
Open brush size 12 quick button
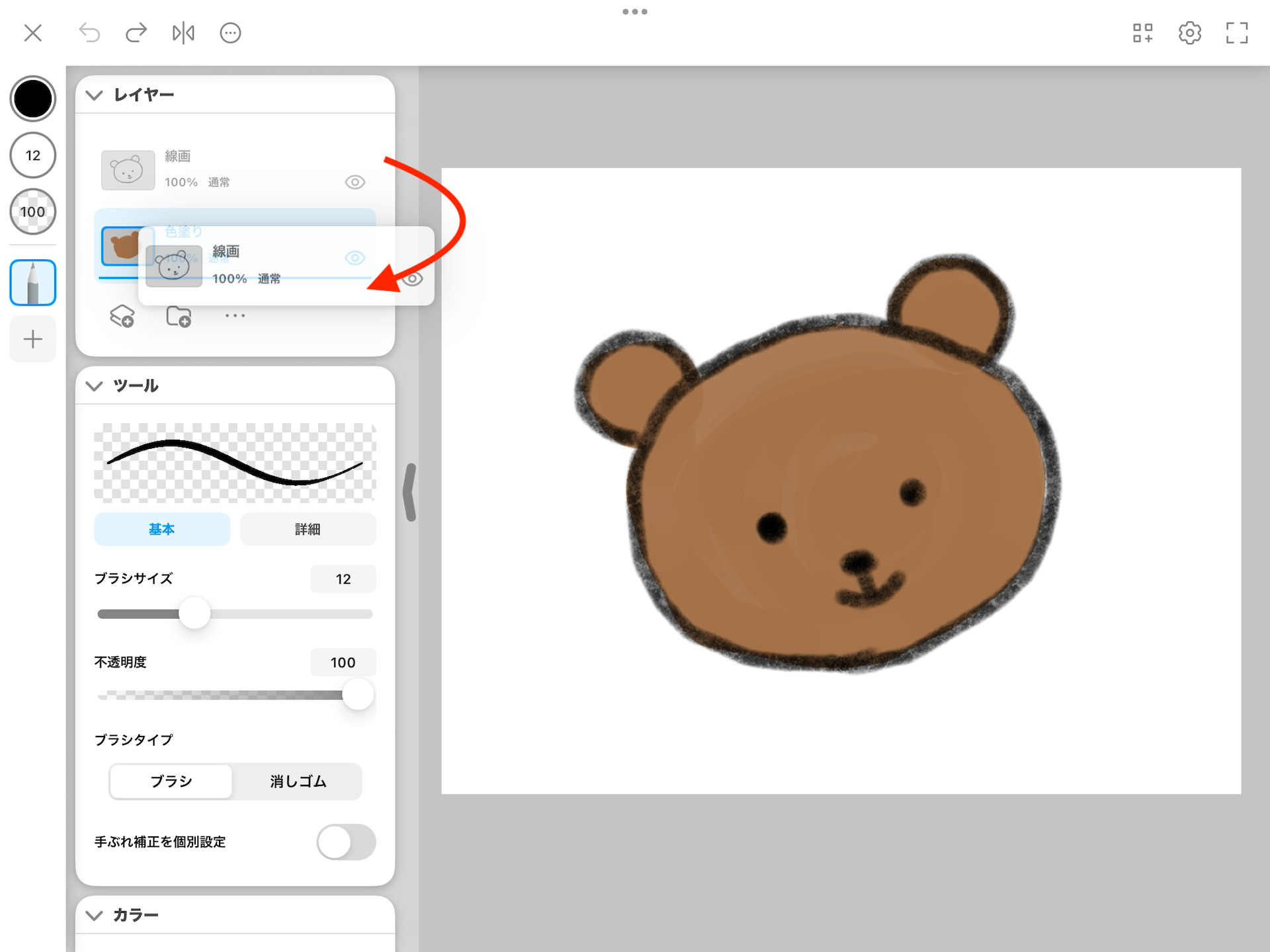point(32,155)
